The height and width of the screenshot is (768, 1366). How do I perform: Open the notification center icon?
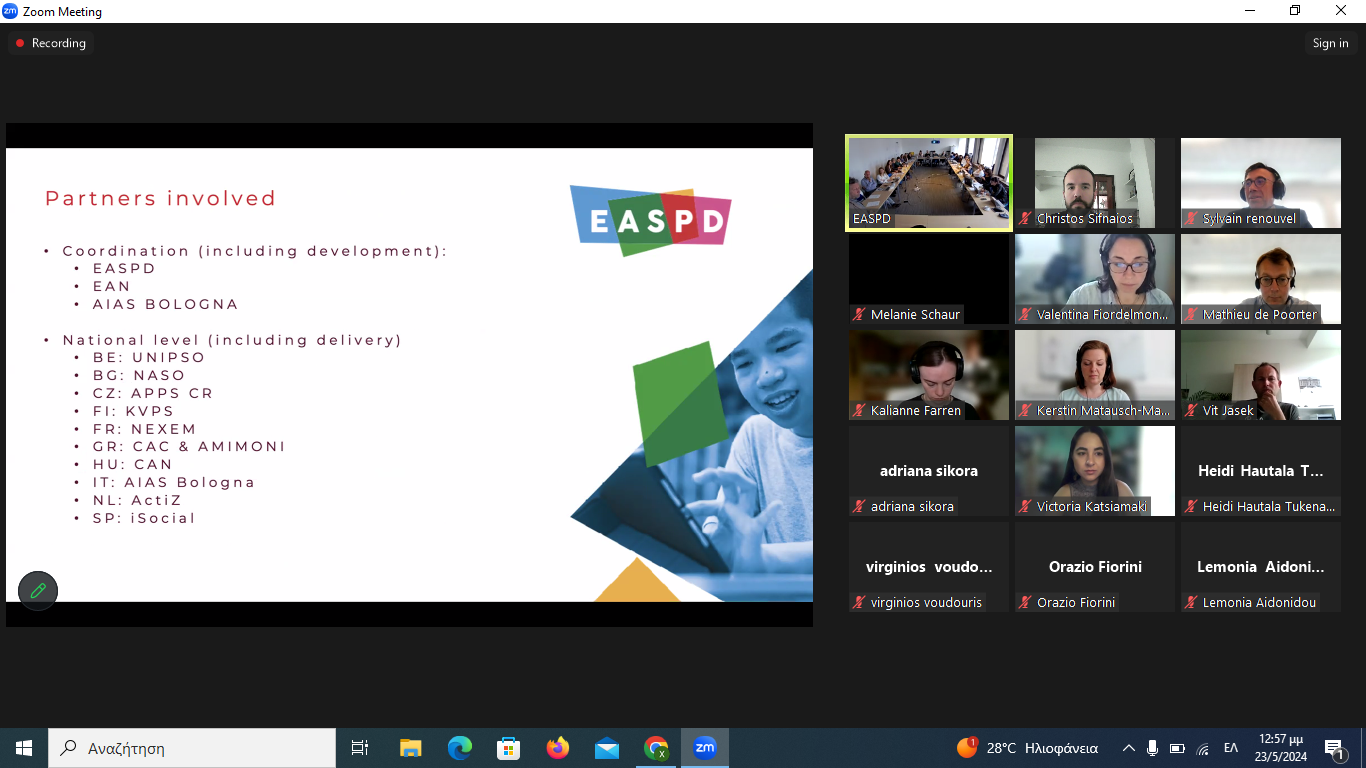tap(1334, 748)
